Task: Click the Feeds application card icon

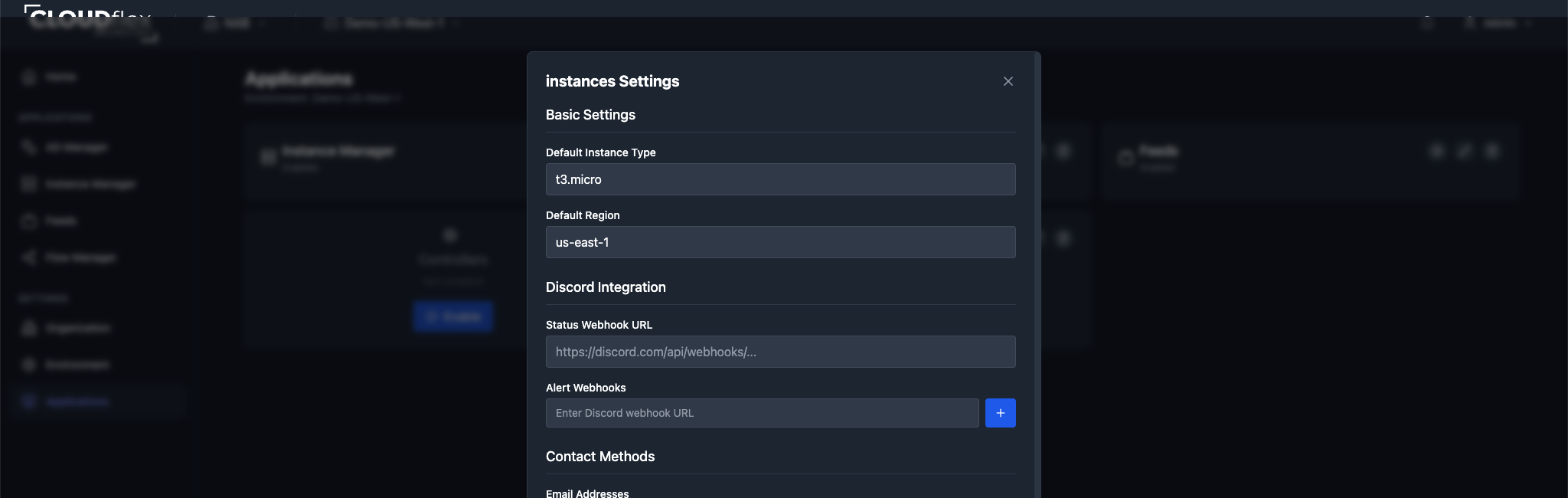Action: [1125, 157]
